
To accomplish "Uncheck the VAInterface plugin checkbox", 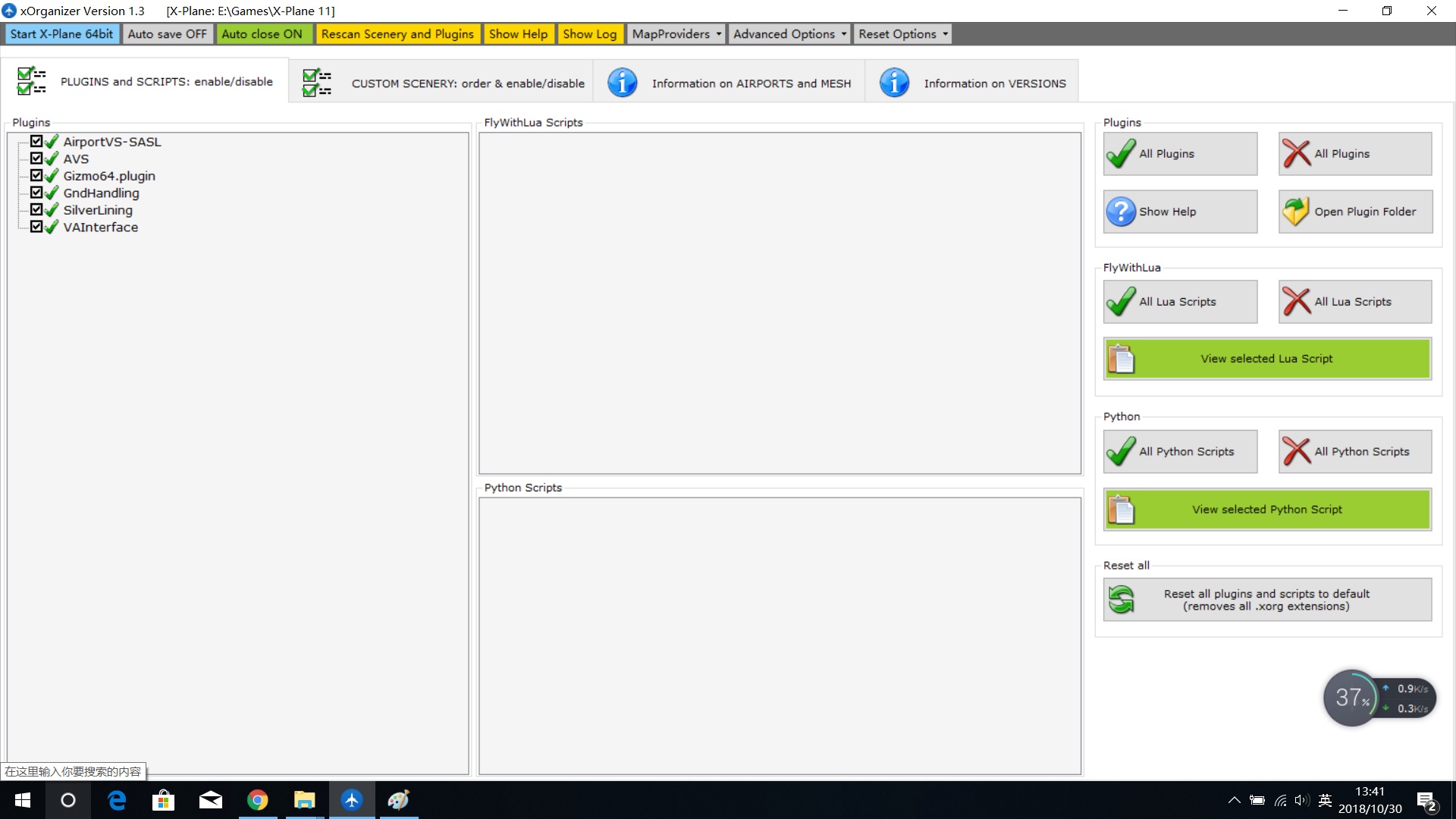I will [36, 227].
